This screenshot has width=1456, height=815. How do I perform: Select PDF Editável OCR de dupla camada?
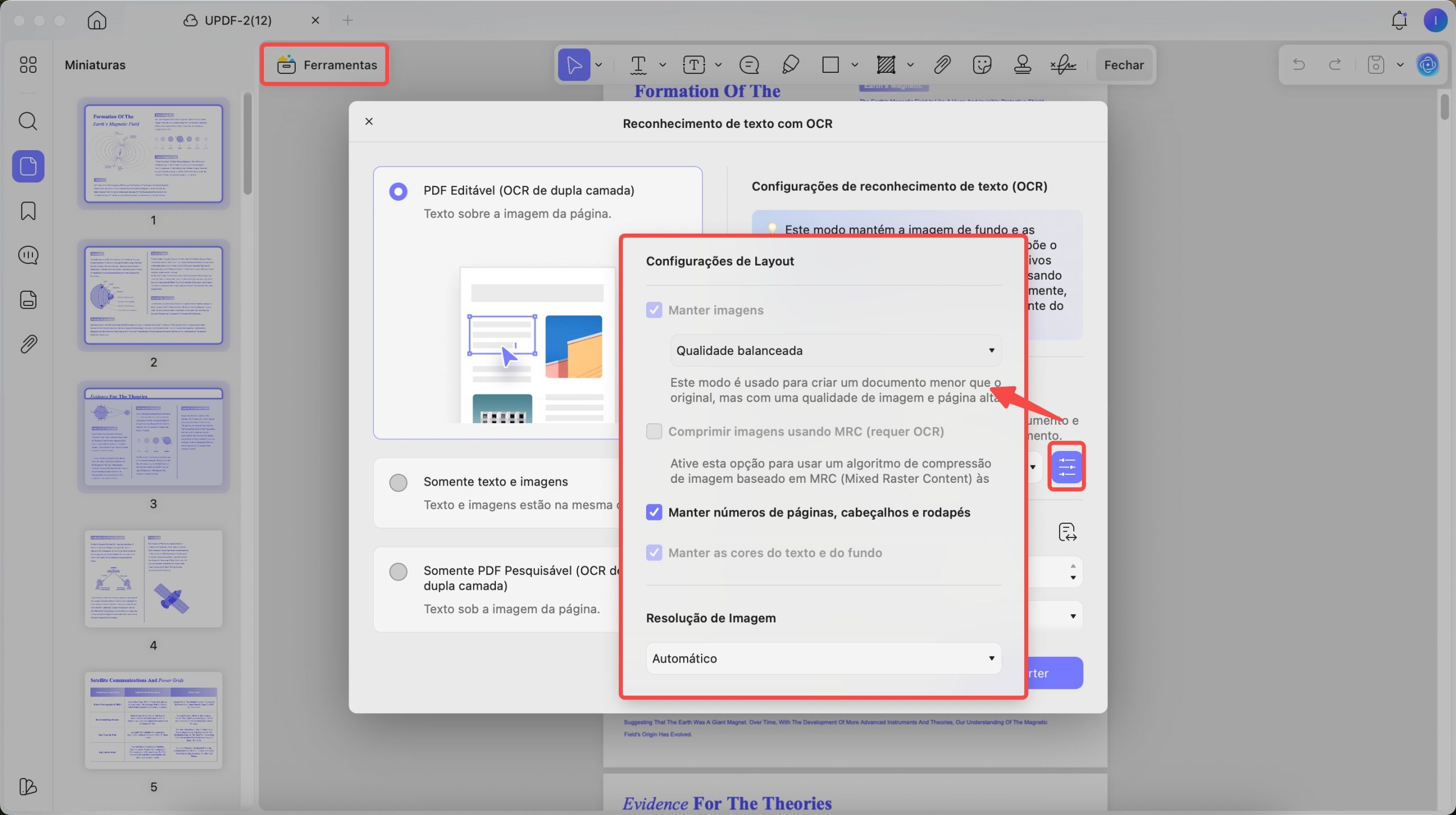pyautogui.click(x=398, y=191)
